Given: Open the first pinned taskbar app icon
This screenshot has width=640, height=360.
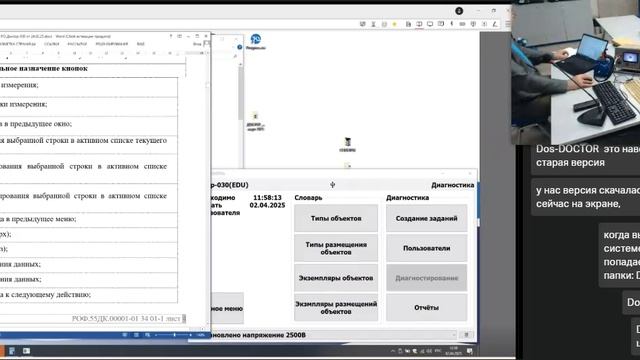Looking at the screenshot, I should [12, 351].
